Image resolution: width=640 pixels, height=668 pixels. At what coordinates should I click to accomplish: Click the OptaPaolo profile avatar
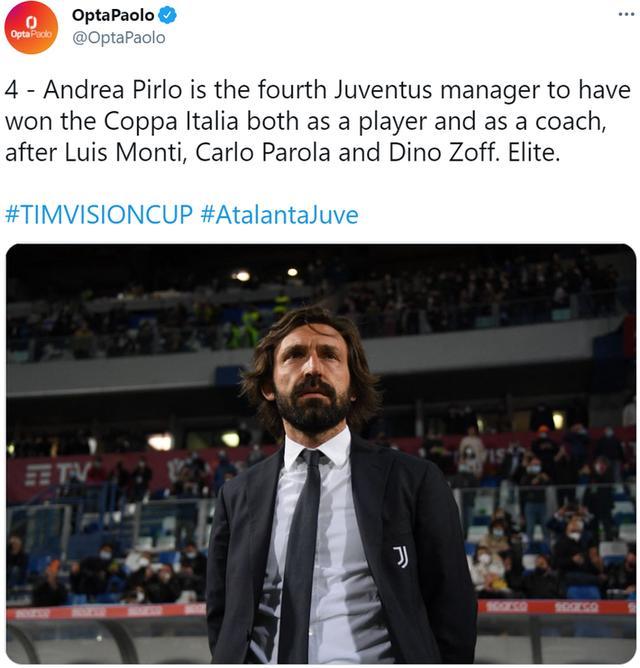pos(31,27)
